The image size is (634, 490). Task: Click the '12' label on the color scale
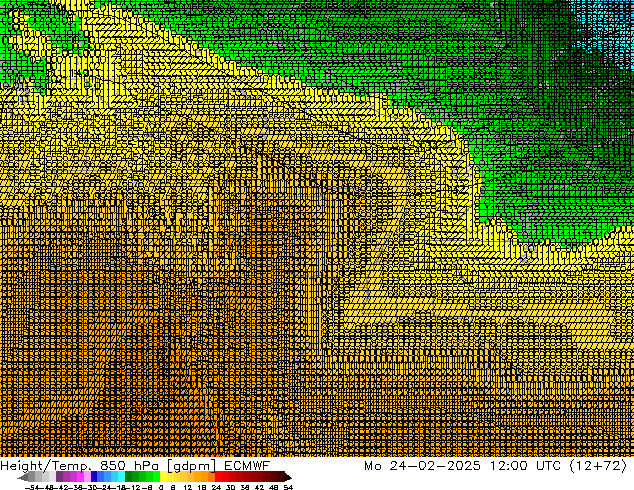pyautogui.click(x=188, y=487)
